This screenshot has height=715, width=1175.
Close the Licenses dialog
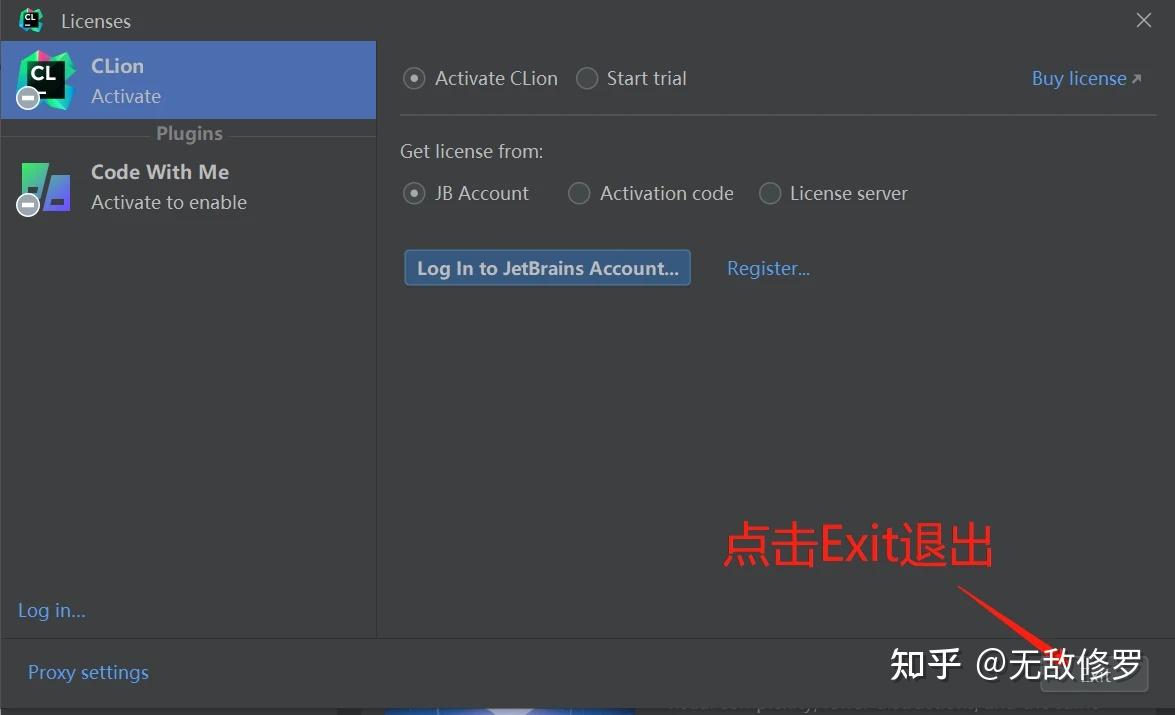pyautogui.click(x=1143, y=20)
